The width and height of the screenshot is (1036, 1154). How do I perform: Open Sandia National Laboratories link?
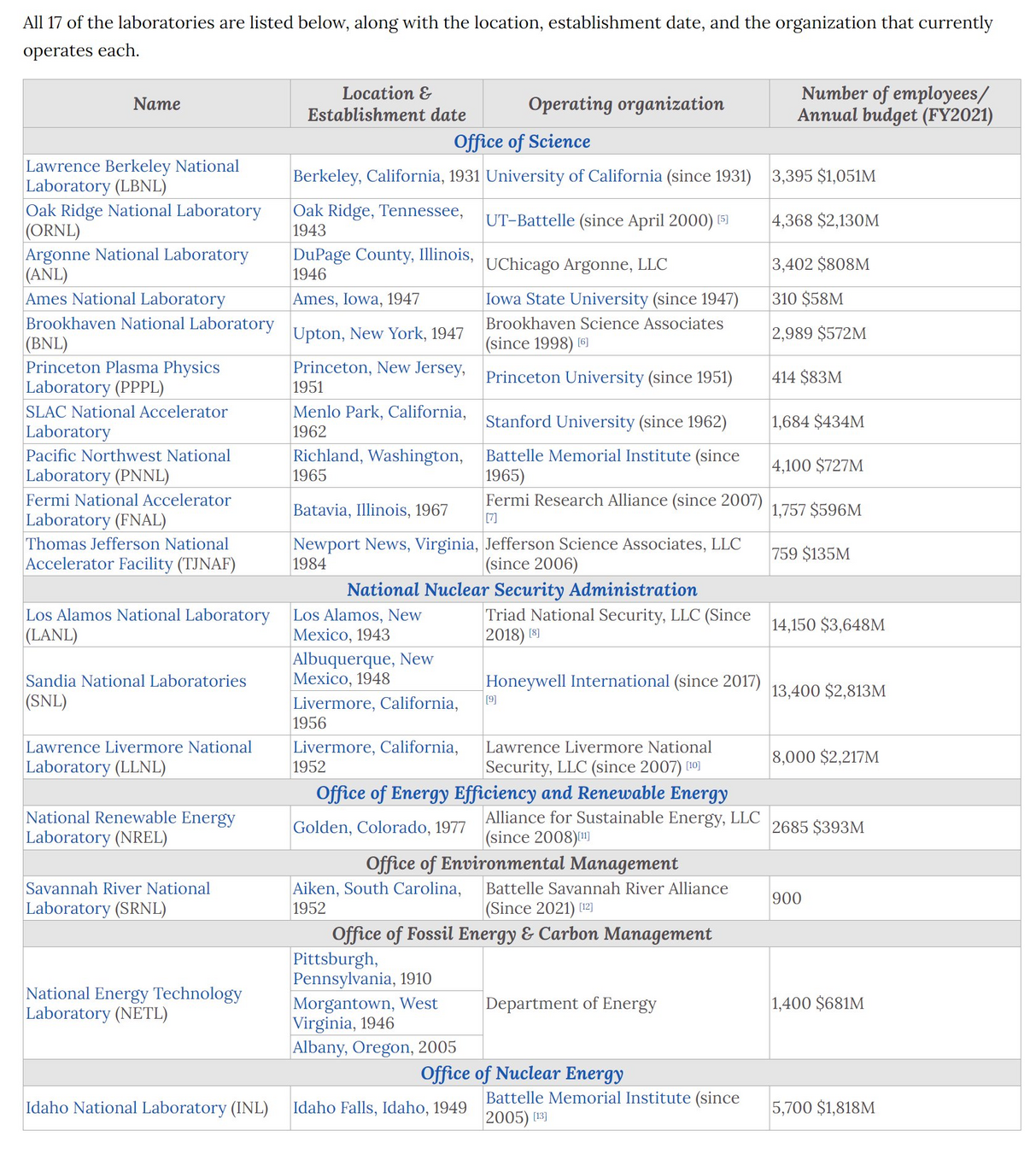(136, 681)
